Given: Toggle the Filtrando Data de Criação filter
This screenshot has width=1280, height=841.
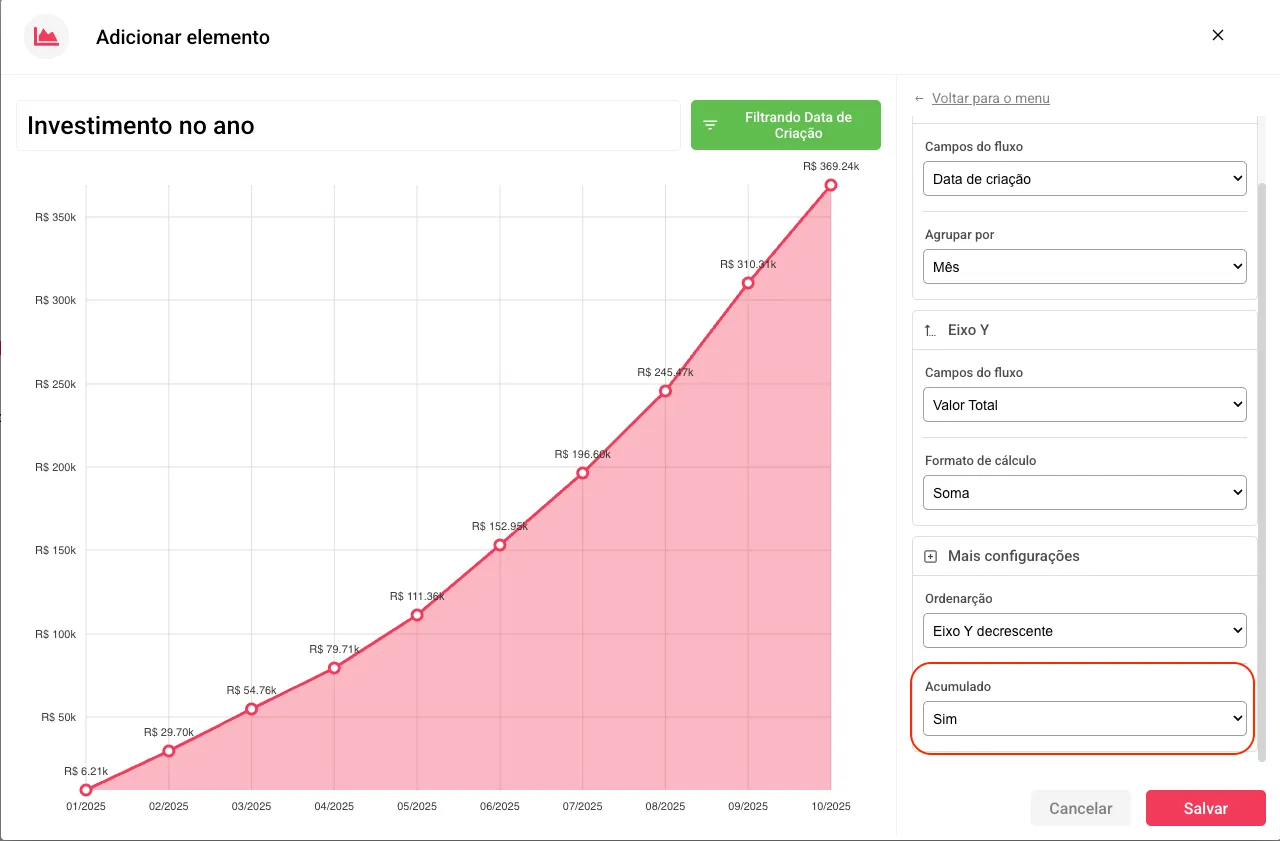Looking at the screenshot, I should 785,124.
